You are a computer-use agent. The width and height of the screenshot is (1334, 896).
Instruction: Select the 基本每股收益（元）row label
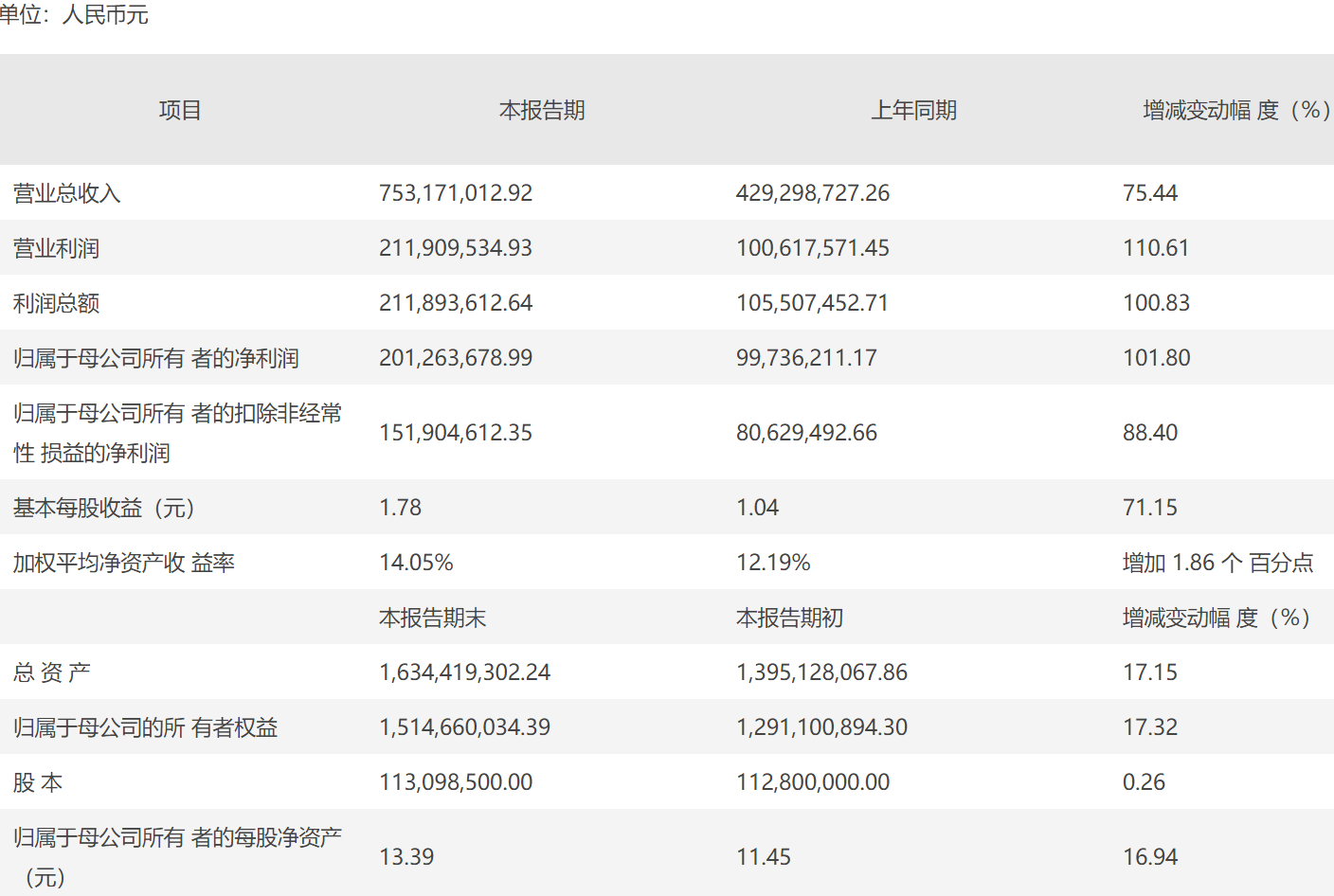[104, 508]
